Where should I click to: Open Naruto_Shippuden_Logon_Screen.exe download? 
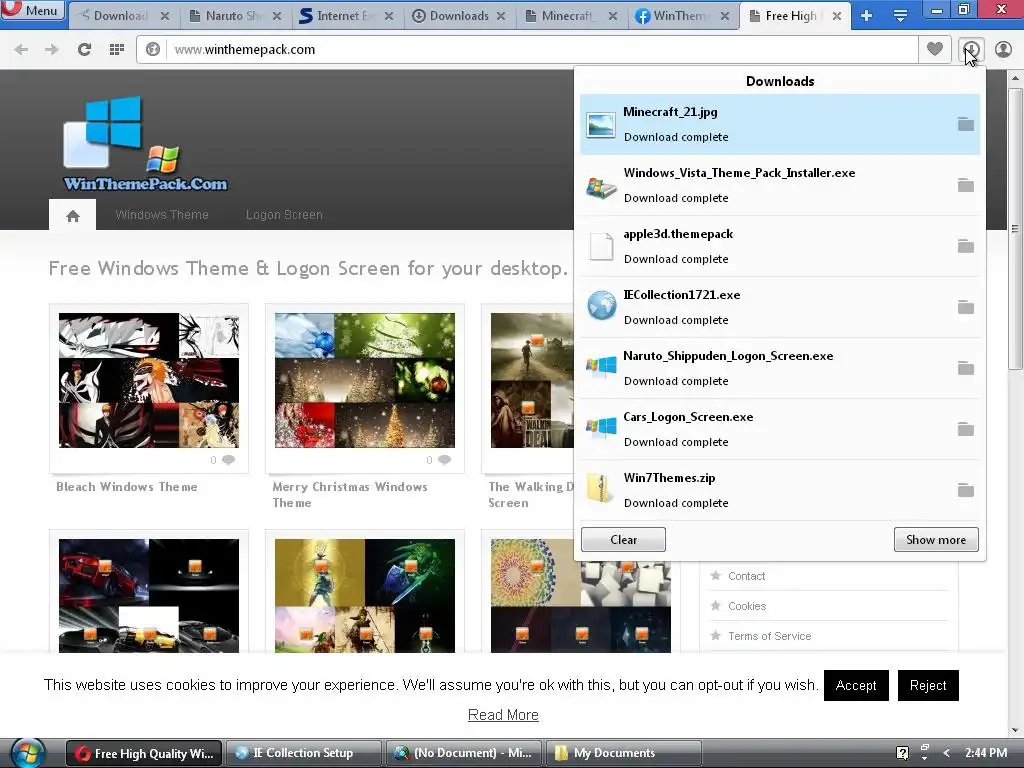780,368
